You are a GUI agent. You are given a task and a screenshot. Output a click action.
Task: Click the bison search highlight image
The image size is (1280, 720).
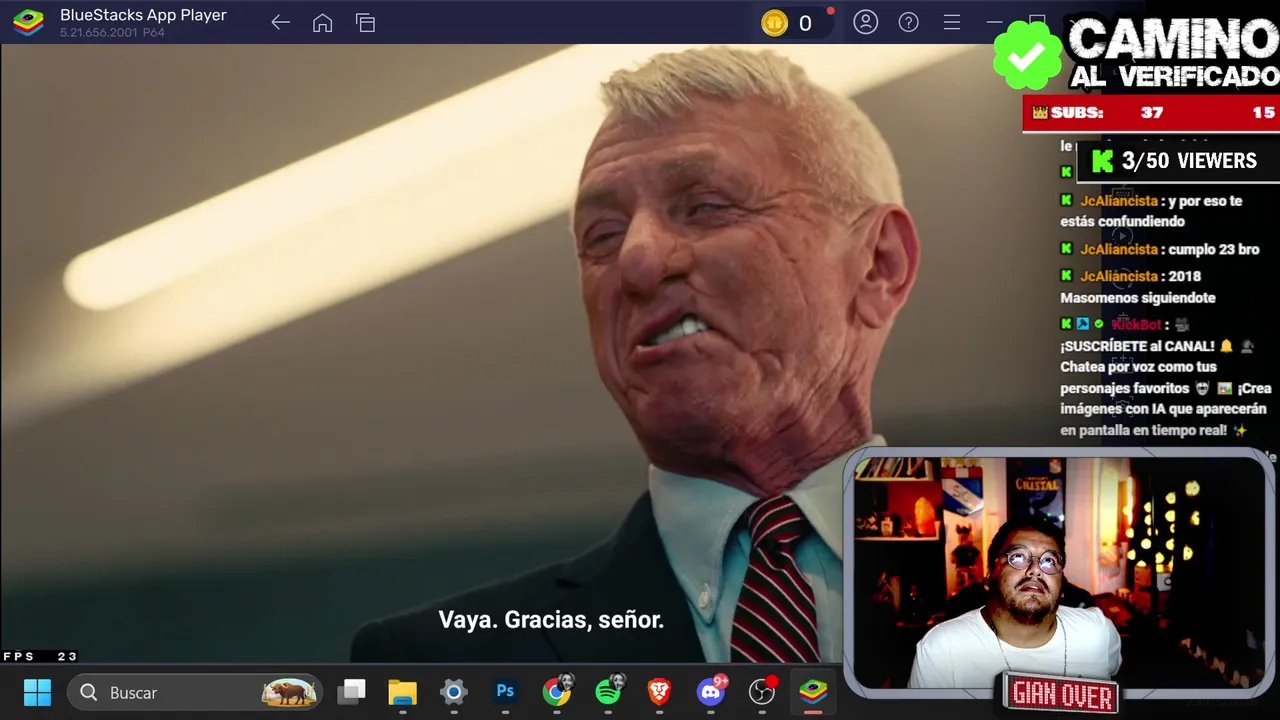[289, 692]
